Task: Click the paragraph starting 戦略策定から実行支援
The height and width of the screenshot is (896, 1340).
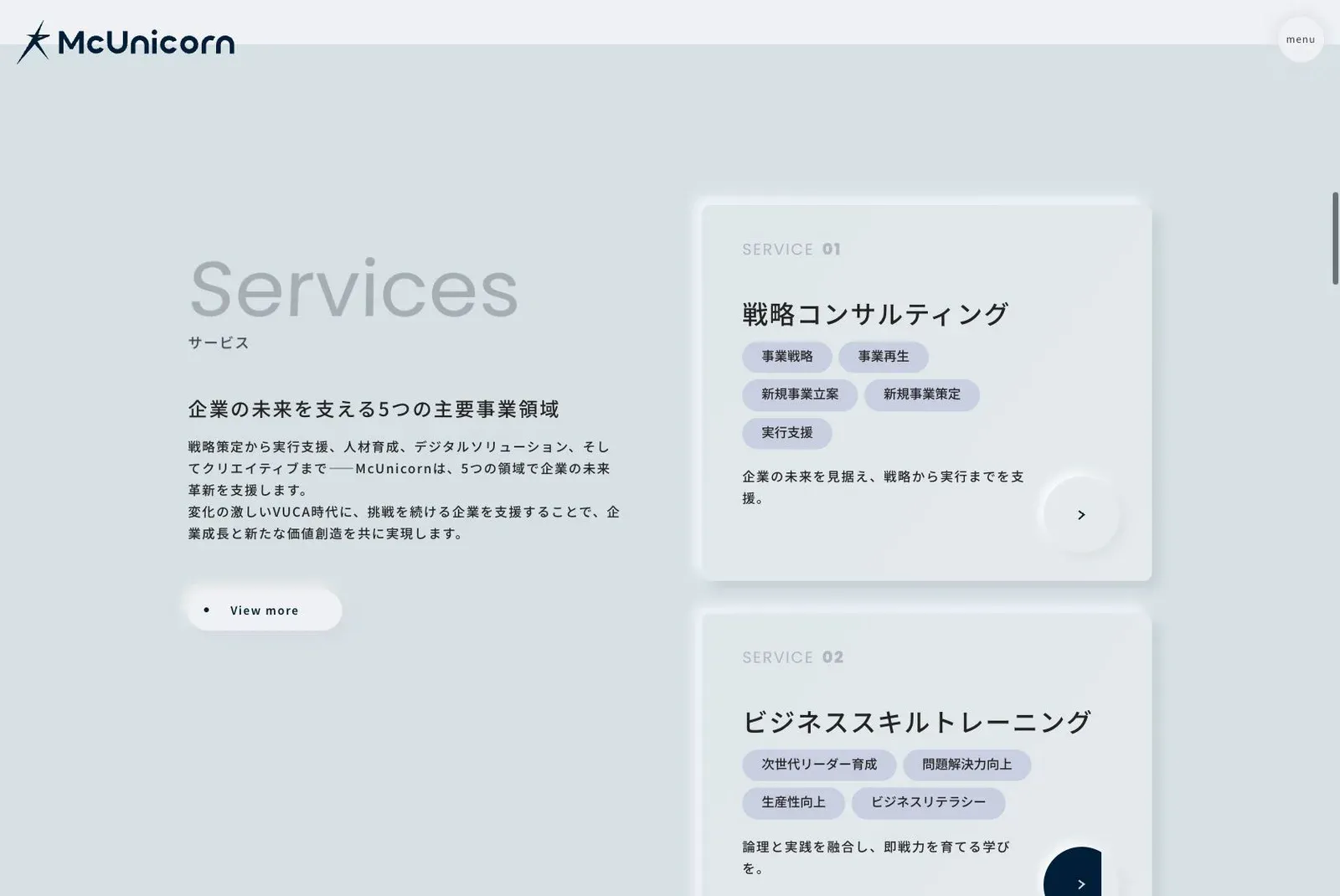Action: [x=404, y=490]
